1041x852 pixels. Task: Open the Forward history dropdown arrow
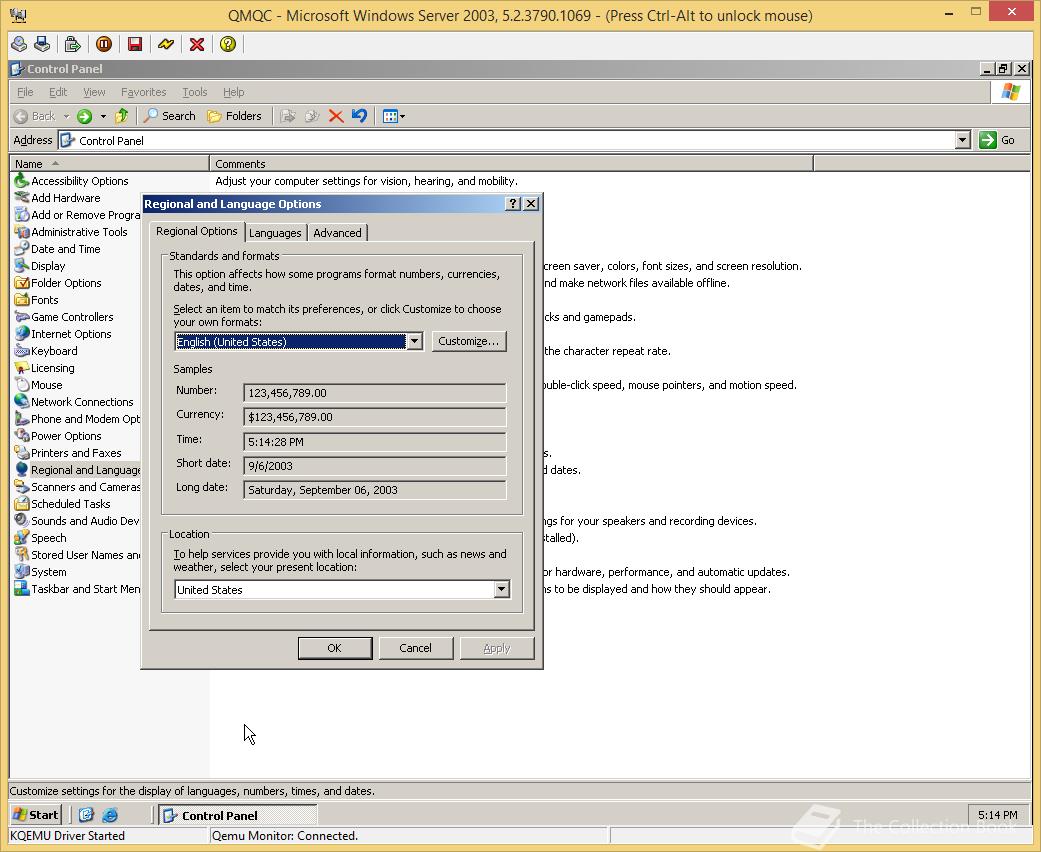[x=103, y=116]
